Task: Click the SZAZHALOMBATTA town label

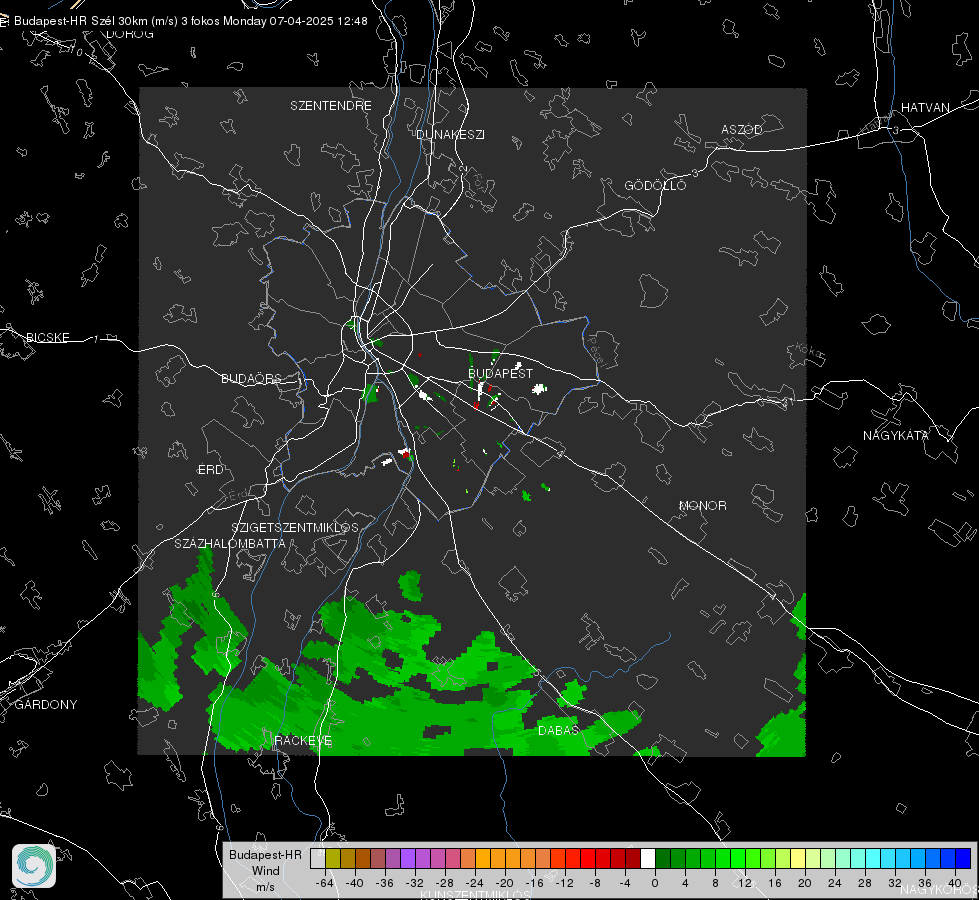Action: [230, 543]
